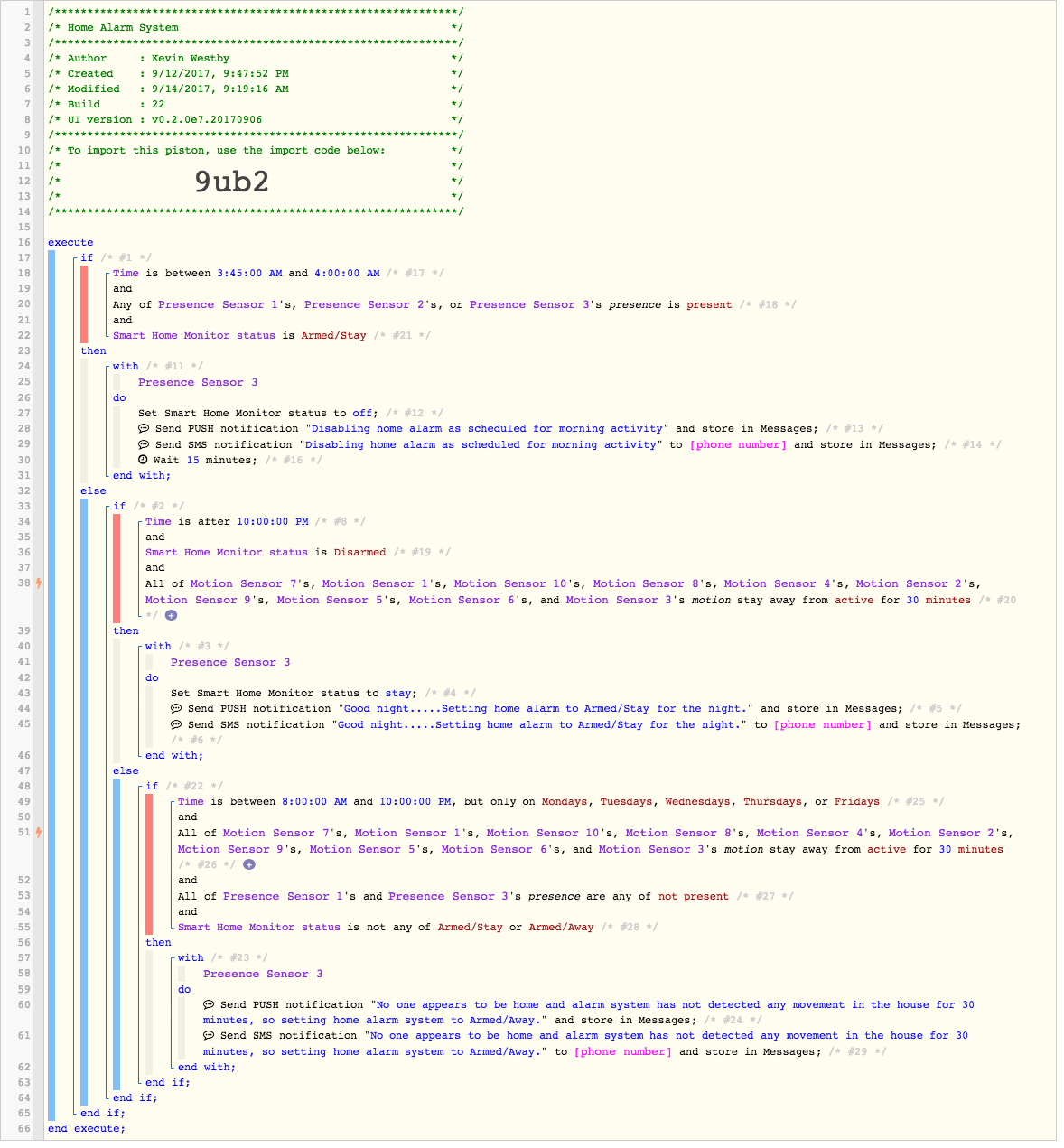Click 'Motion Sensor 7' on line 38

click(239, 583)
